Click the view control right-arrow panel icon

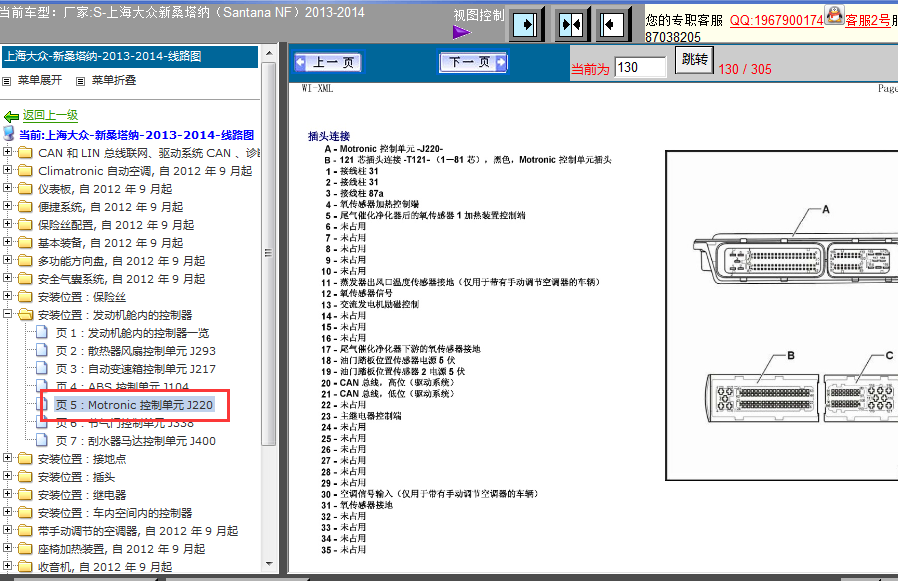(526, 25)
